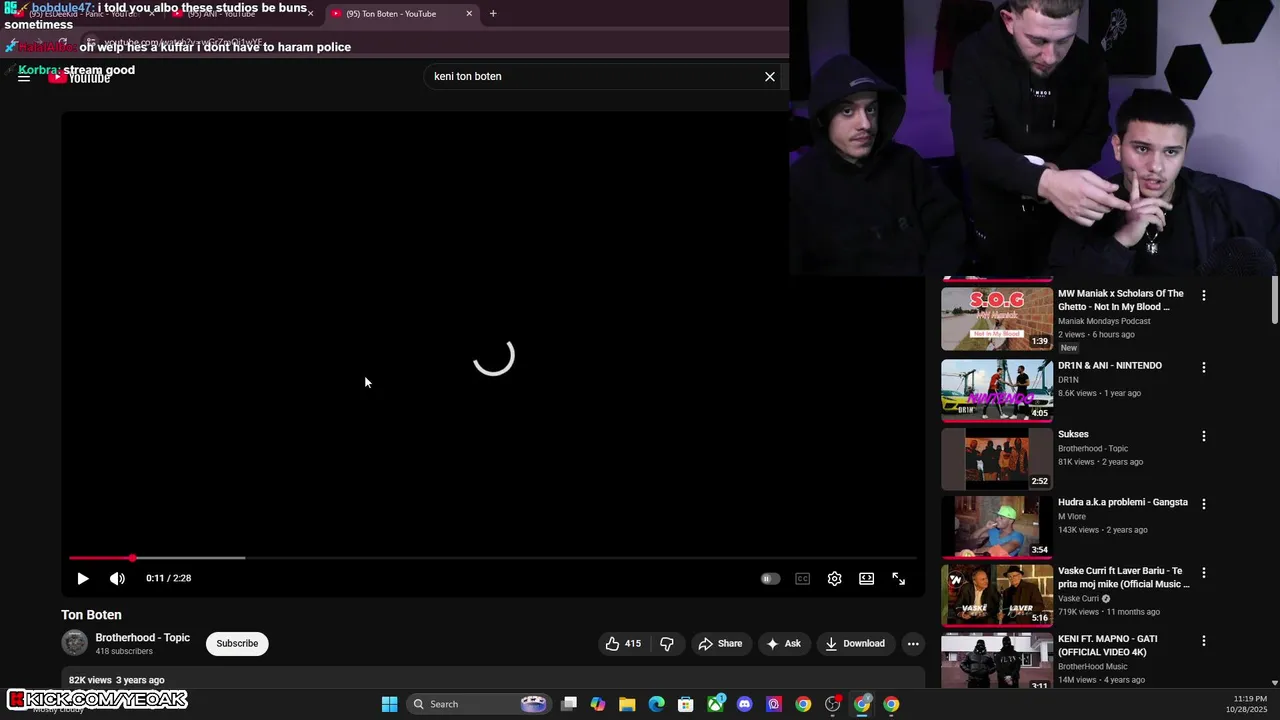This screenshot has width=1280, height=720.
Task: Go to YouTube home via logo
Action: coord(80,78)
